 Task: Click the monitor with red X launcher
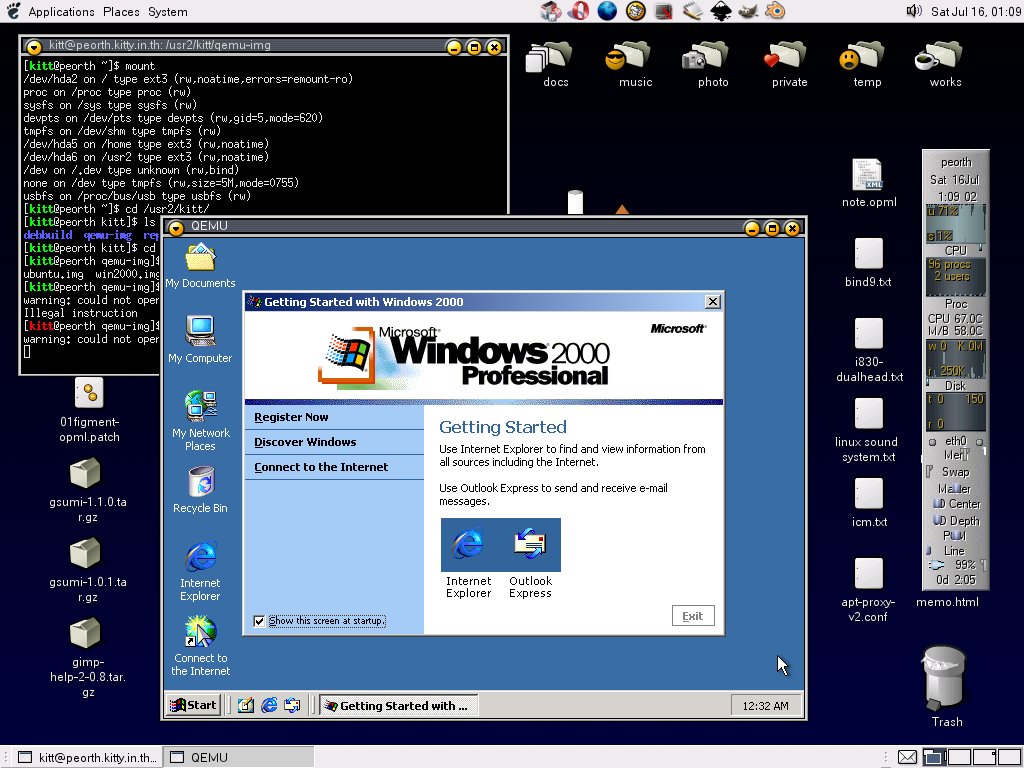pos(664,11)
